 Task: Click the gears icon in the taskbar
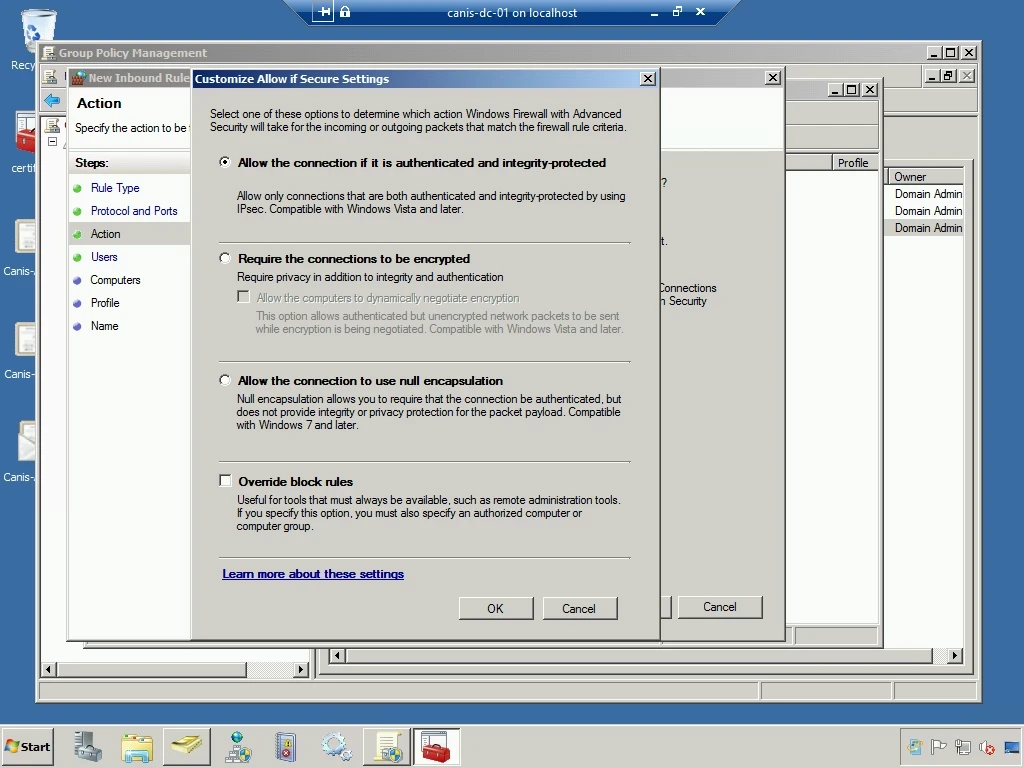point(336,747)
